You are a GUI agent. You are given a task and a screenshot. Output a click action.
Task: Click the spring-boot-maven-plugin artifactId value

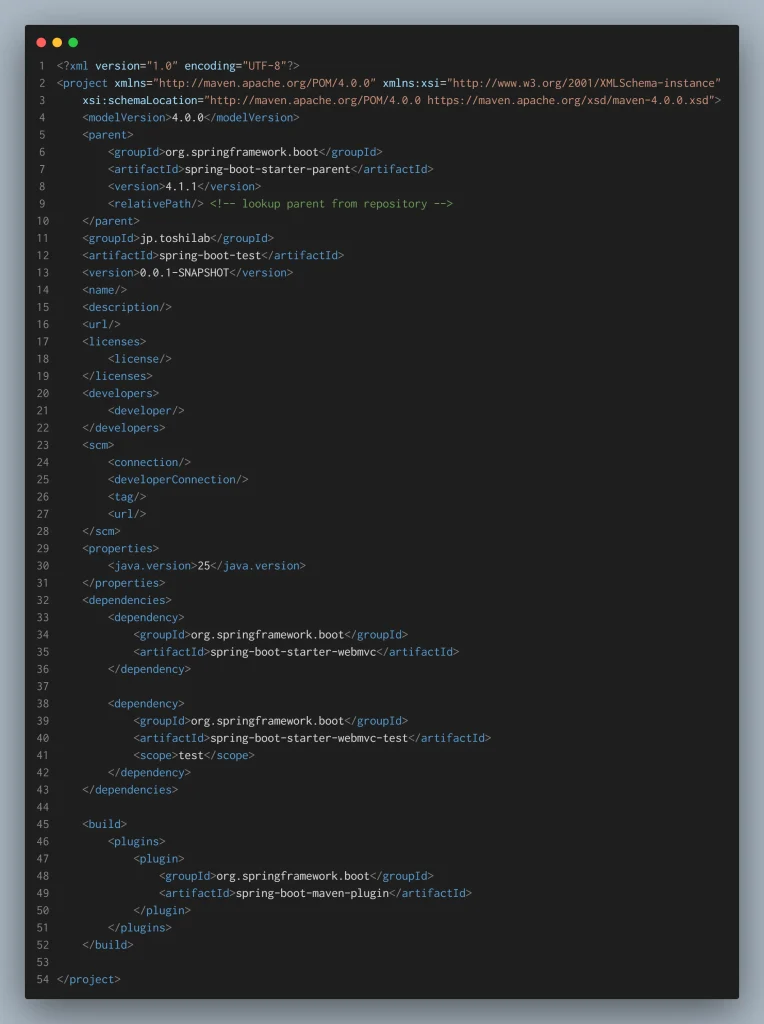click(312, 893)
